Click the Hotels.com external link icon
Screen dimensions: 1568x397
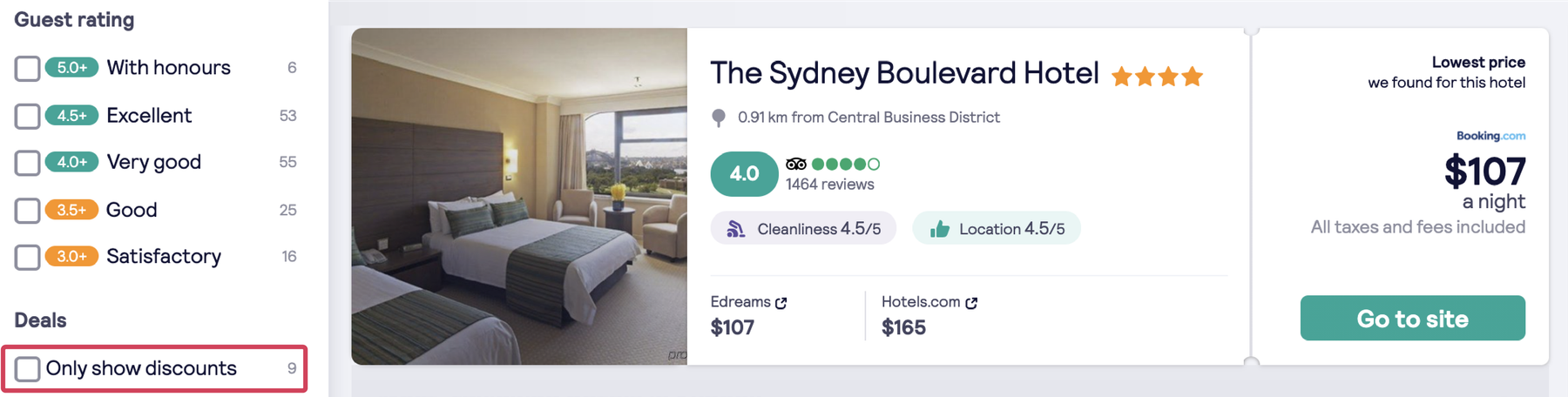[971, 303]
